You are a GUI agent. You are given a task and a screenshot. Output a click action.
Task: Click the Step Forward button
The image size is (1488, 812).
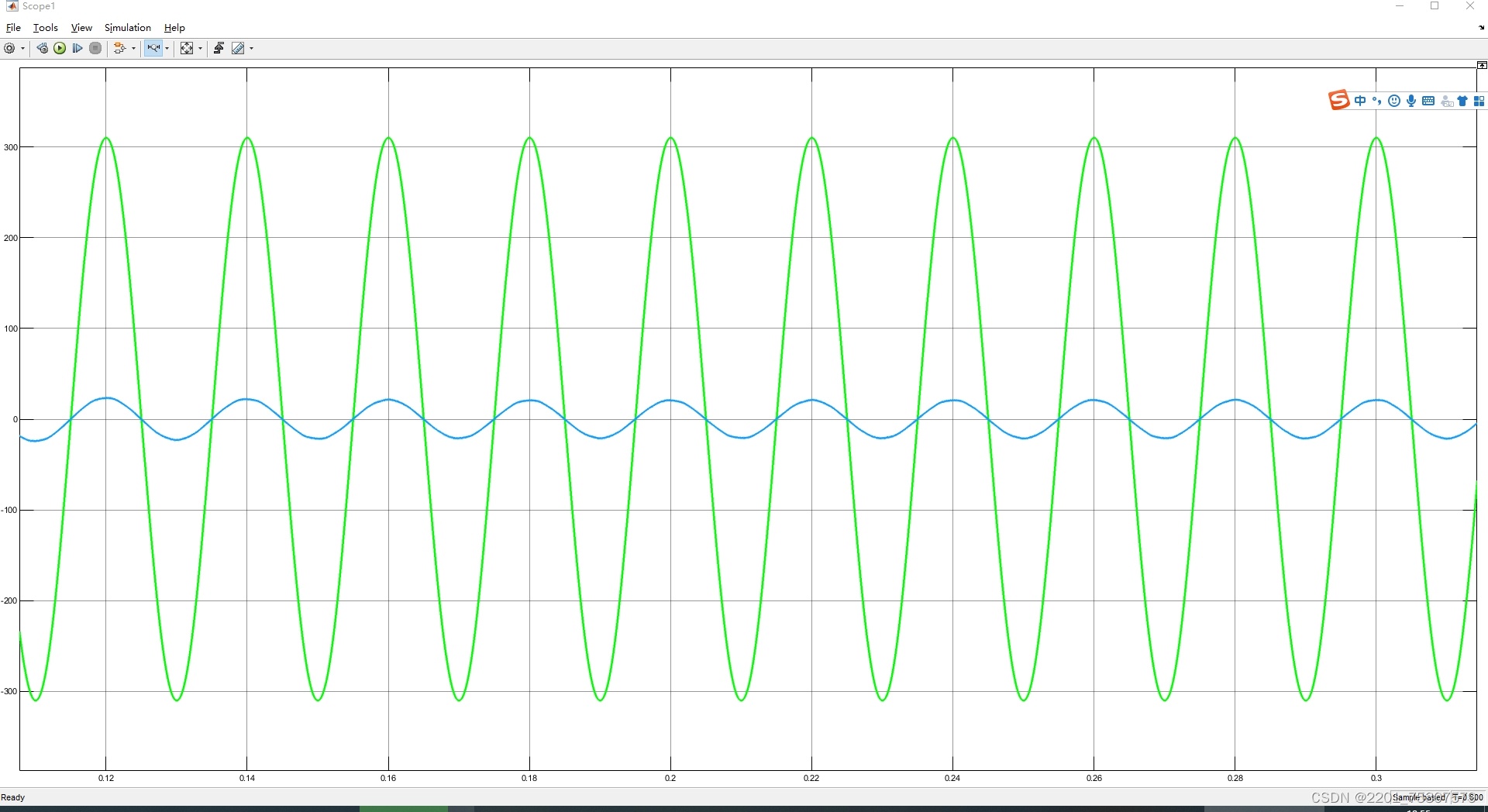[77, 48]
